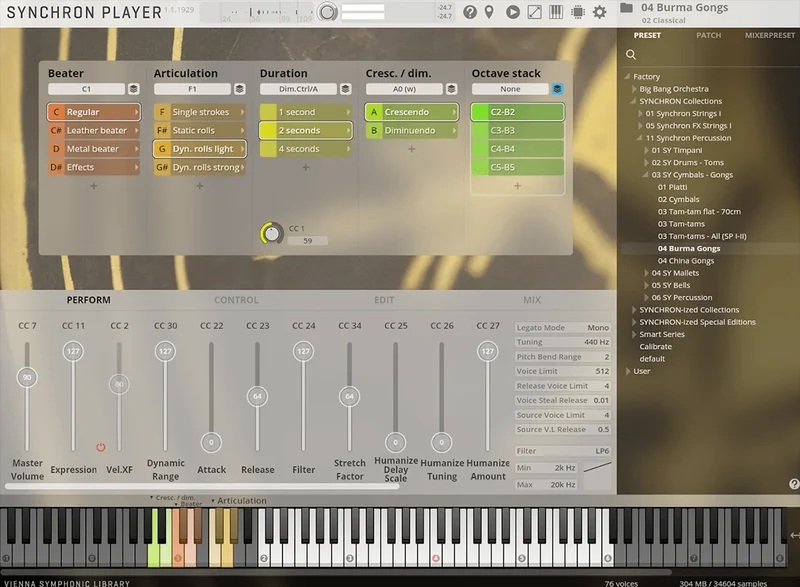
Task: Click the CPU chip icon in toolbar
Action: (578, 12)
